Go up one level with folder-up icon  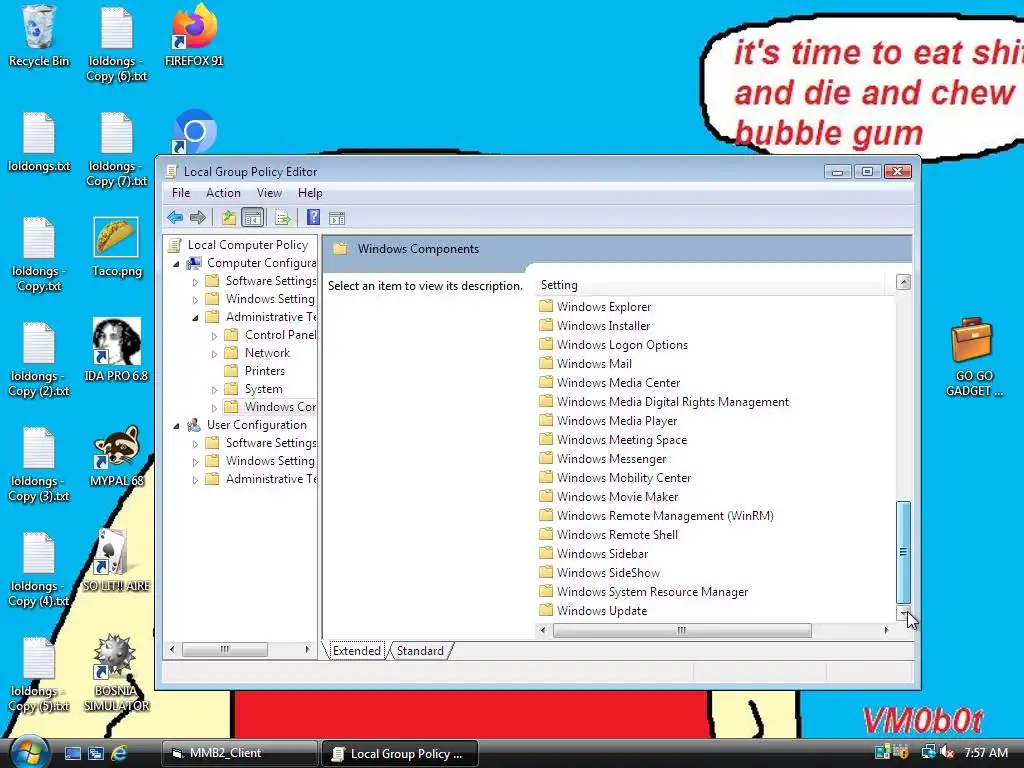[228, 217]
